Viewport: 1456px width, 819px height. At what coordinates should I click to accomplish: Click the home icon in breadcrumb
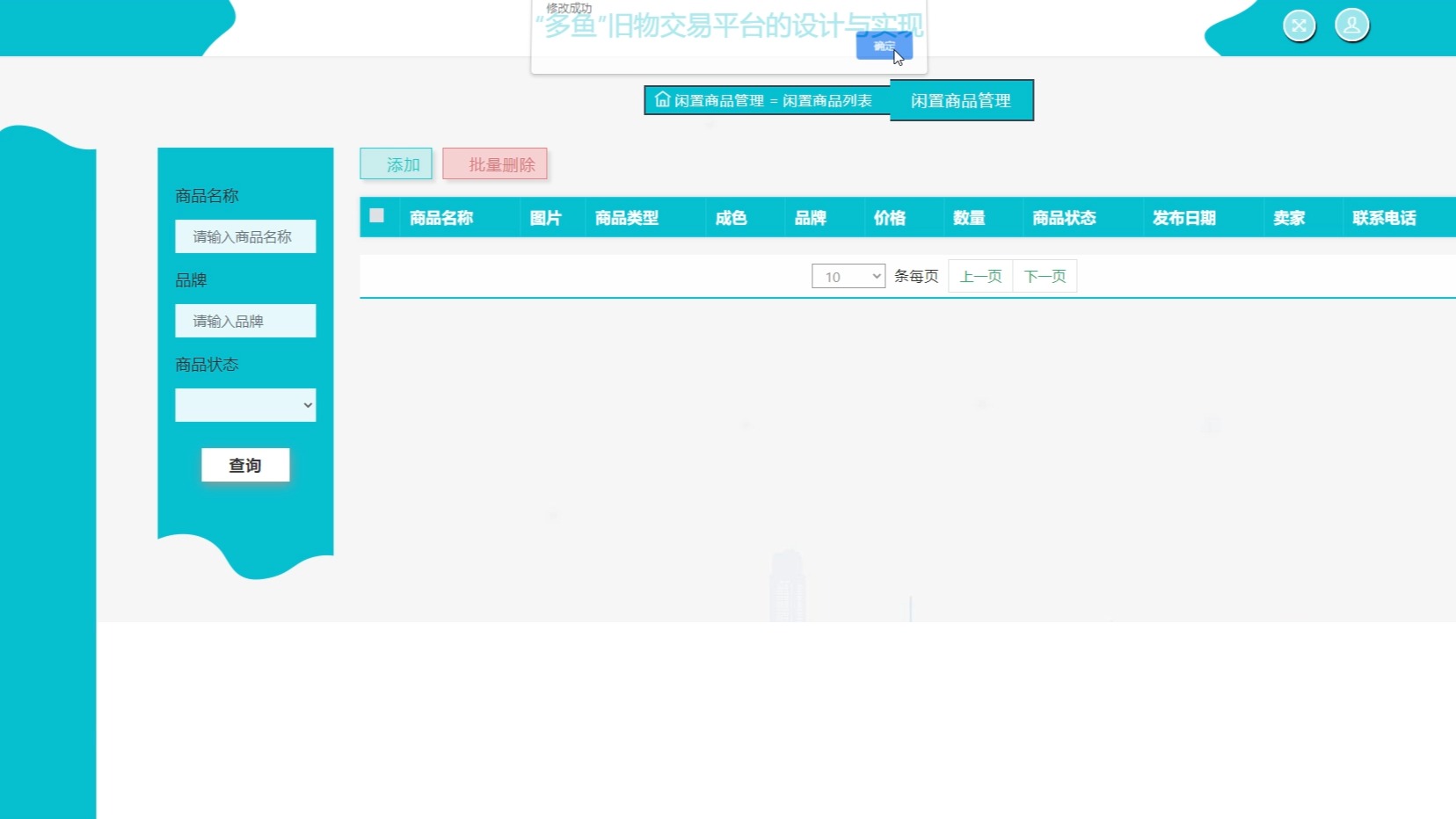[x=662, y=99]
